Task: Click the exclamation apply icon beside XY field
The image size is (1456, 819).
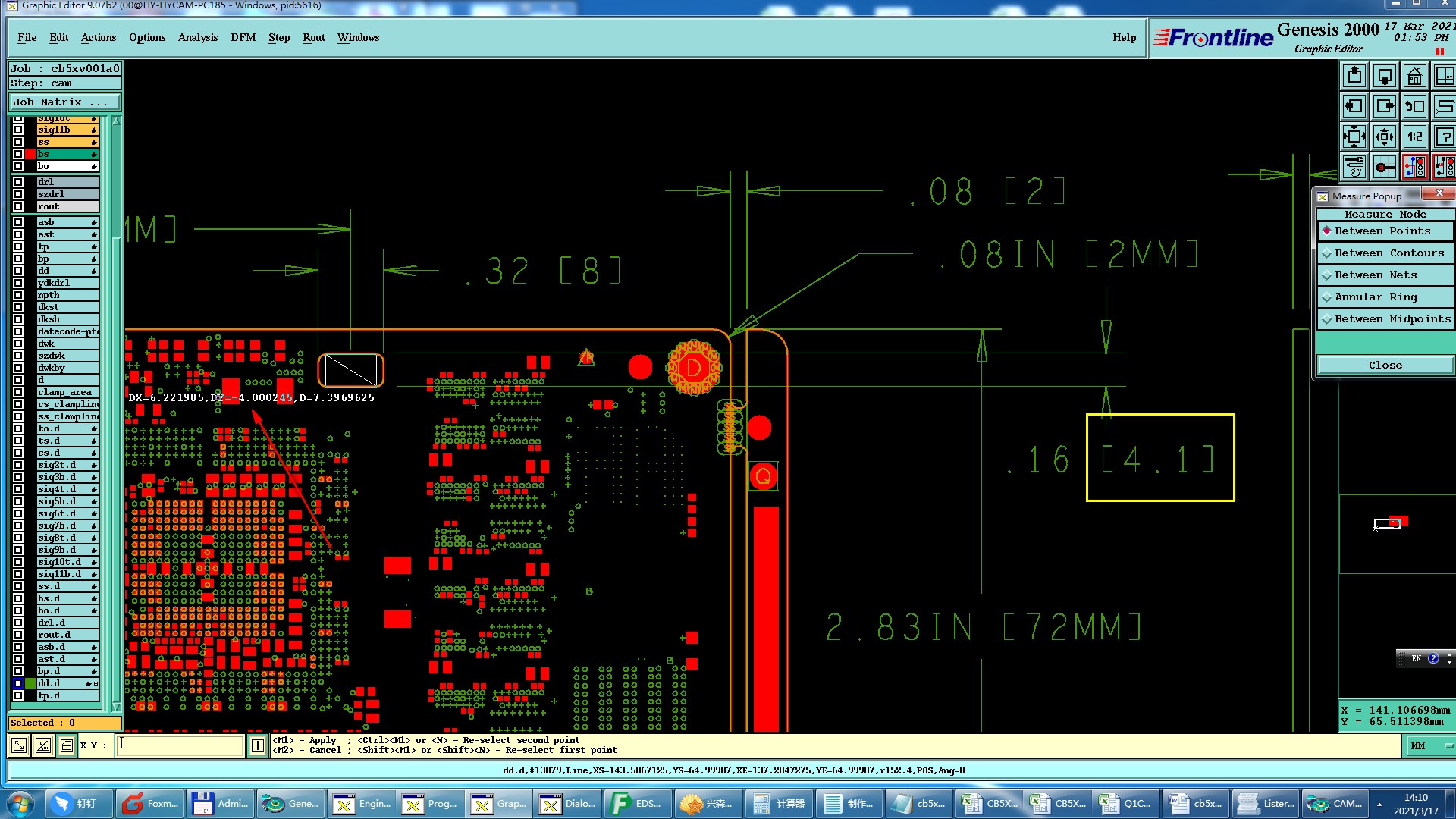Action: coord(258,745)
